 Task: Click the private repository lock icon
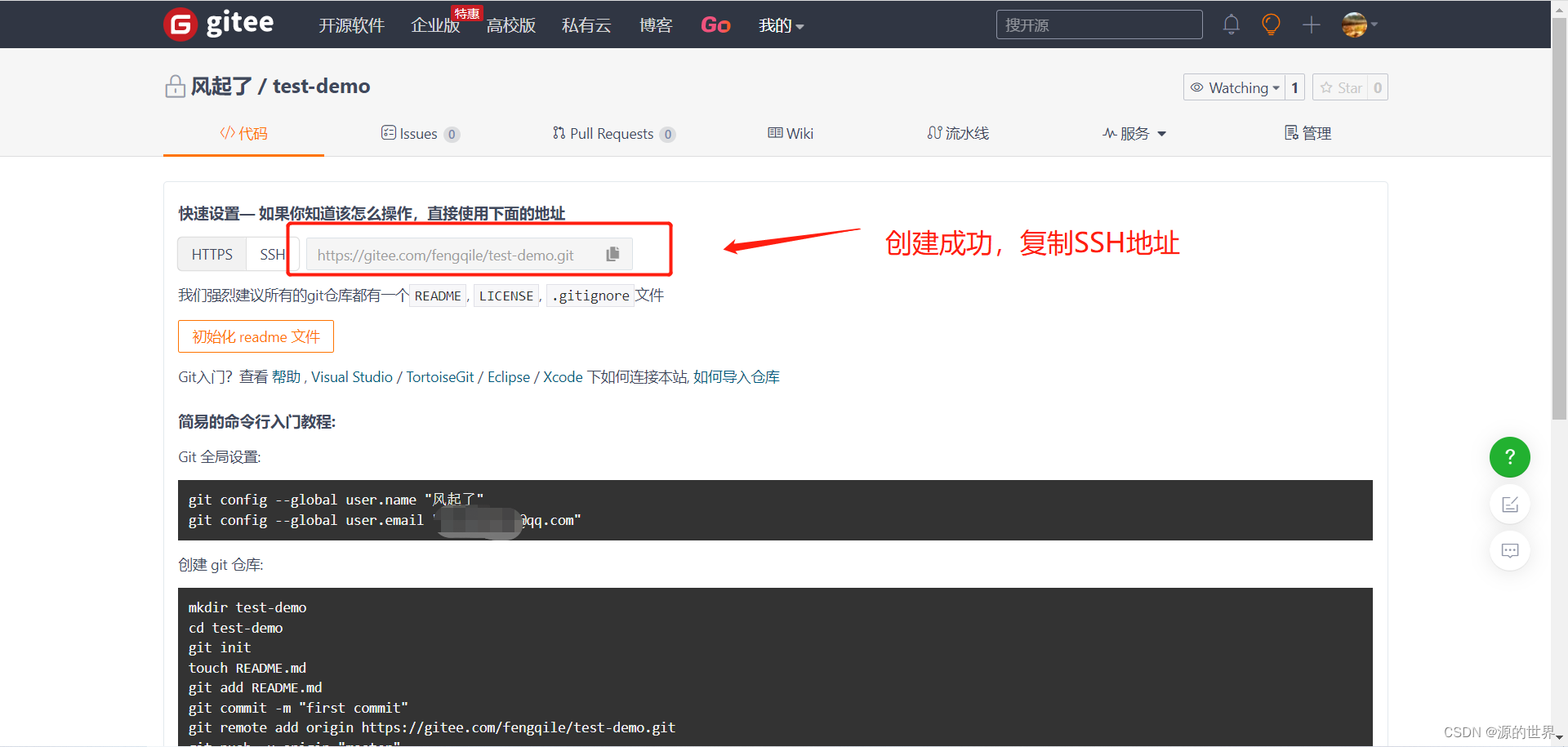click(x=175, y=86)
